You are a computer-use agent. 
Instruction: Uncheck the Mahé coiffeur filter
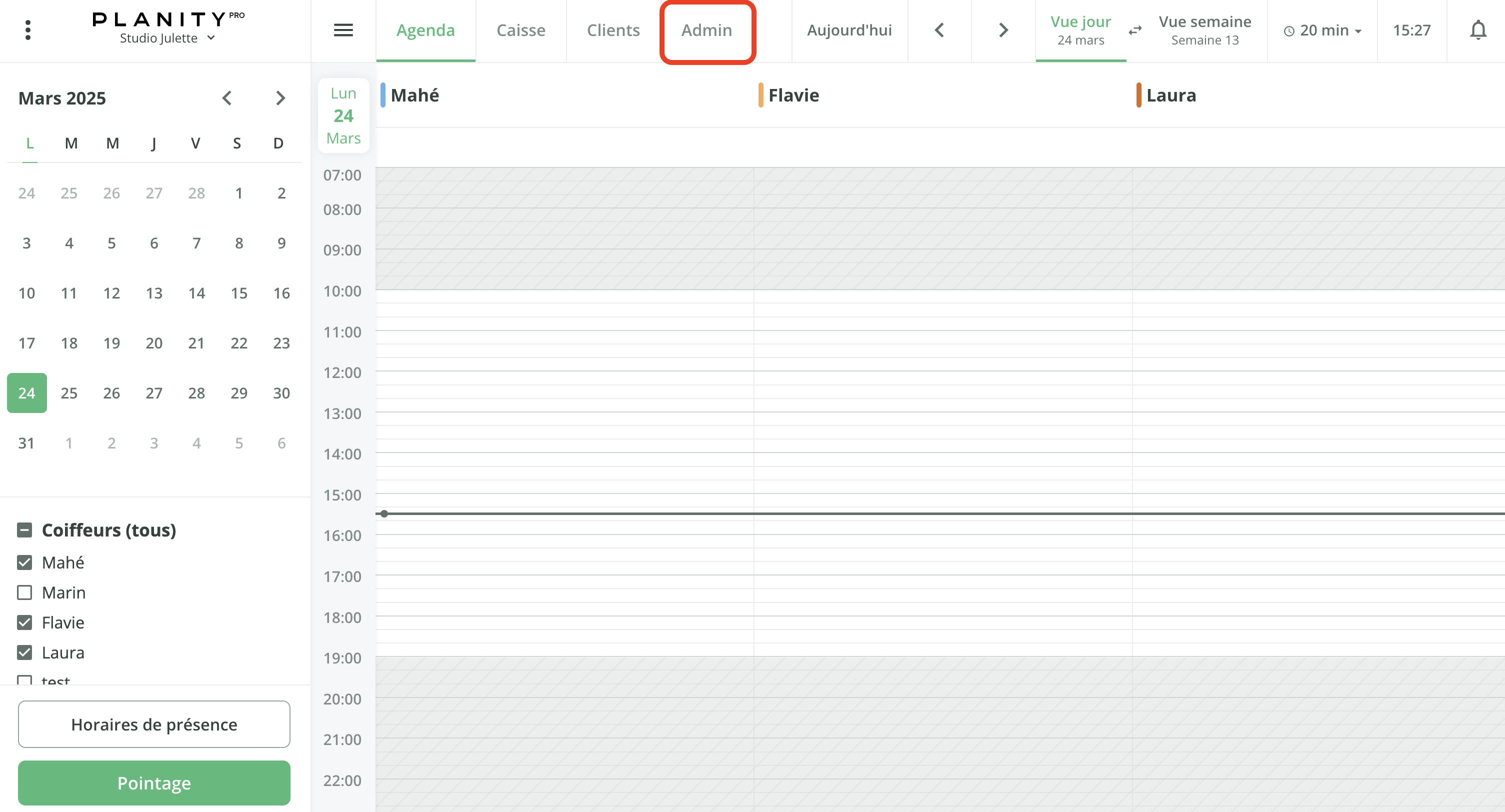24,562
